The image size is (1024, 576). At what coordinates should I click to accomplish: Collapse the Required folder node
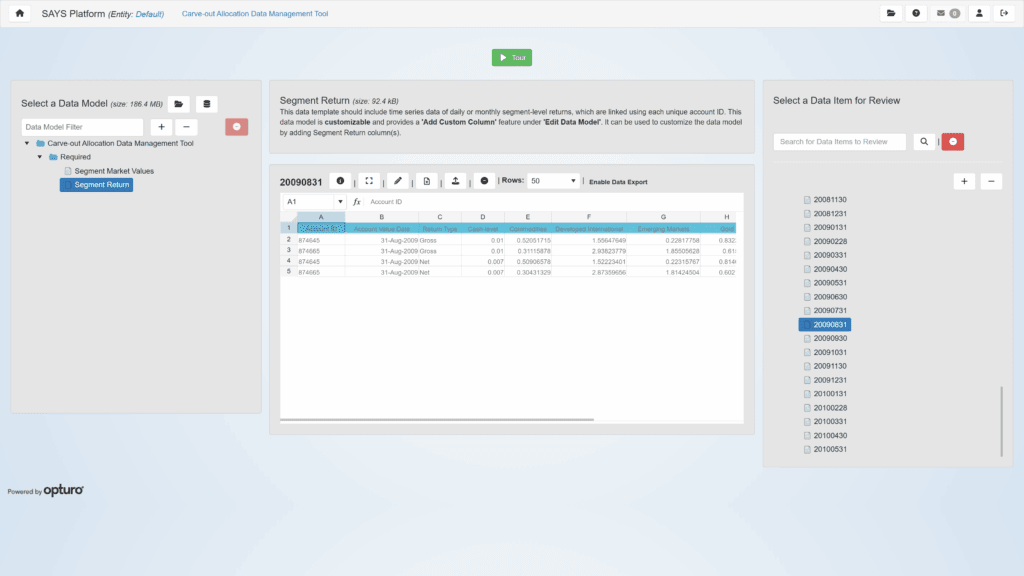pos(40,157)
